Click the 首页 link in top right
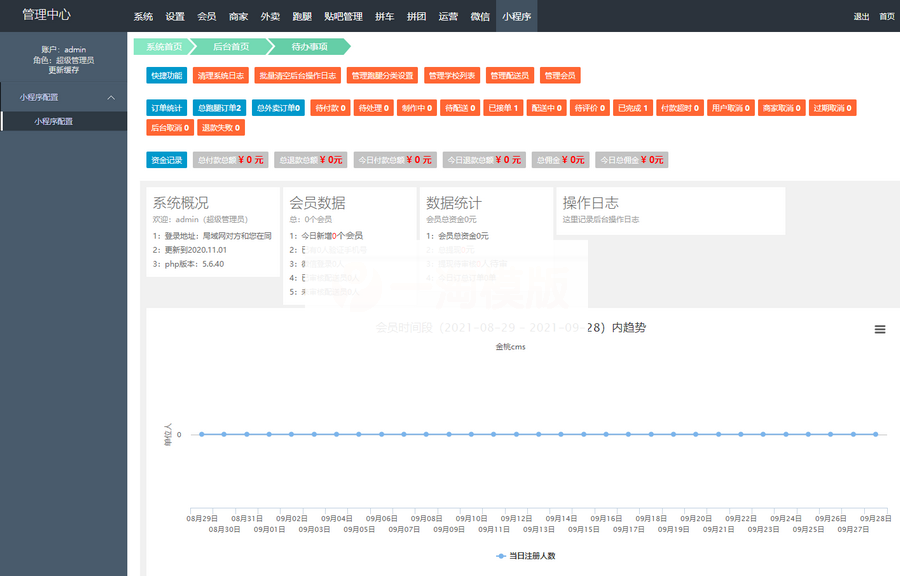Screen dimensions: 900x576 click(888, 16)
